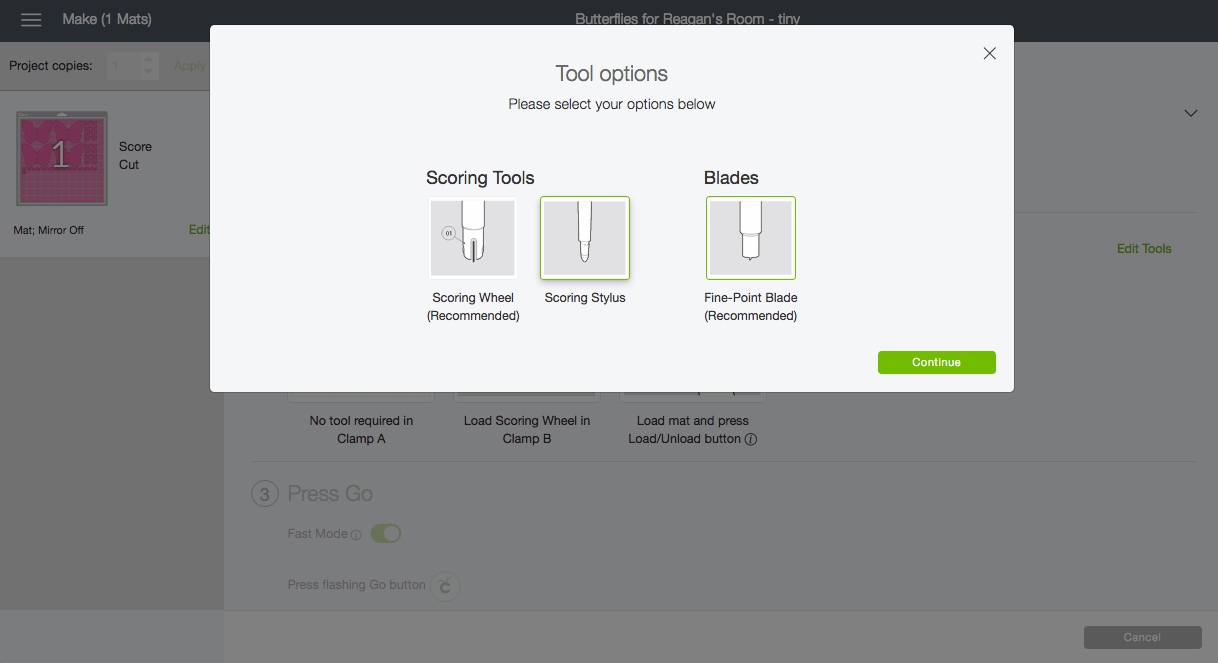Click the Load/Unload button info icon
Image resolution: width=1218 pixels, height=663 pixels.
751,439
